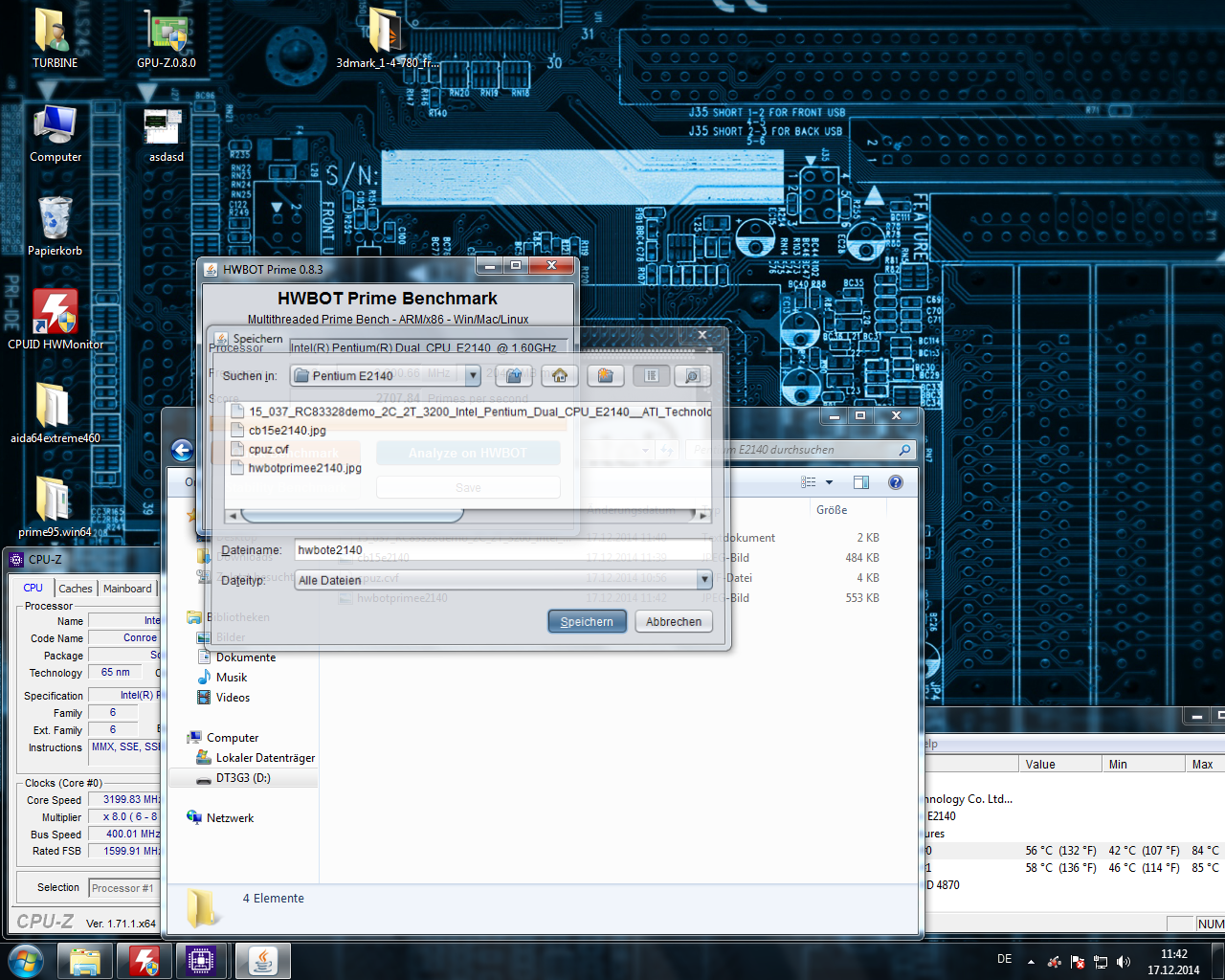Select cb15e2140.jpg in the file list
Screen dimensions: 1225x980
coord(287,431)
